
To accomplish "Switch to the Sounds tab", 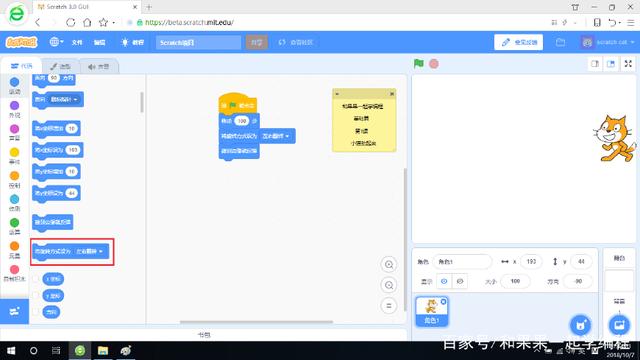I will click(99, 67).
